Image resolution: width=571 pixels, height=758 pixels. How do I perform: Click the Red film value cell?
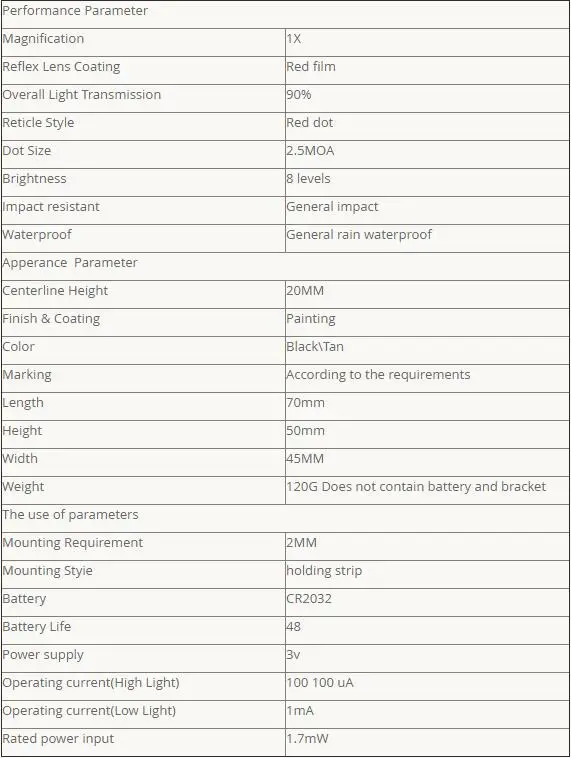pyautogui.click(x=427, y=71)
